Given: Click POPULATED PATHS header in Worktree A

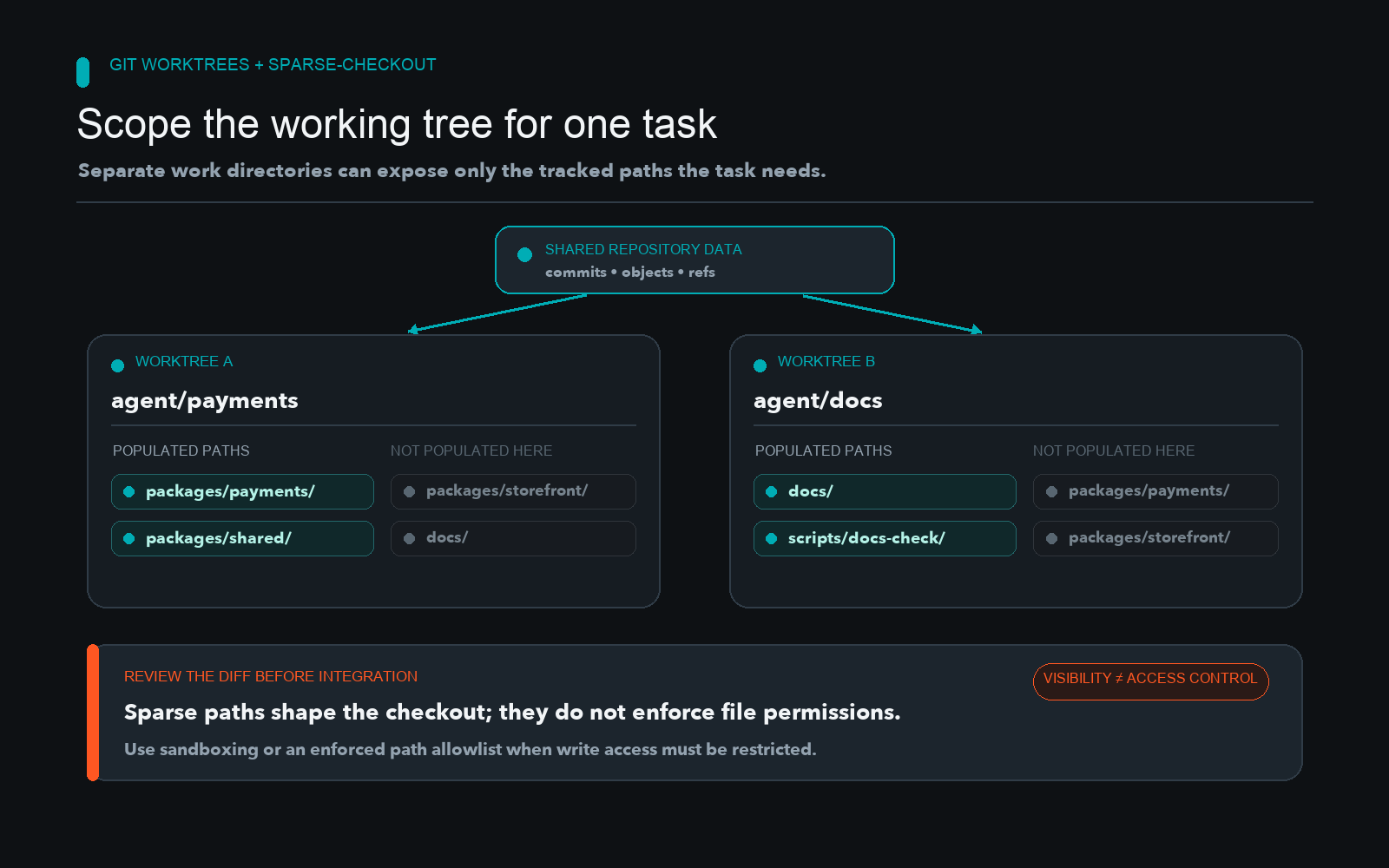Looking at the screenshot, I should pos(181,450).
